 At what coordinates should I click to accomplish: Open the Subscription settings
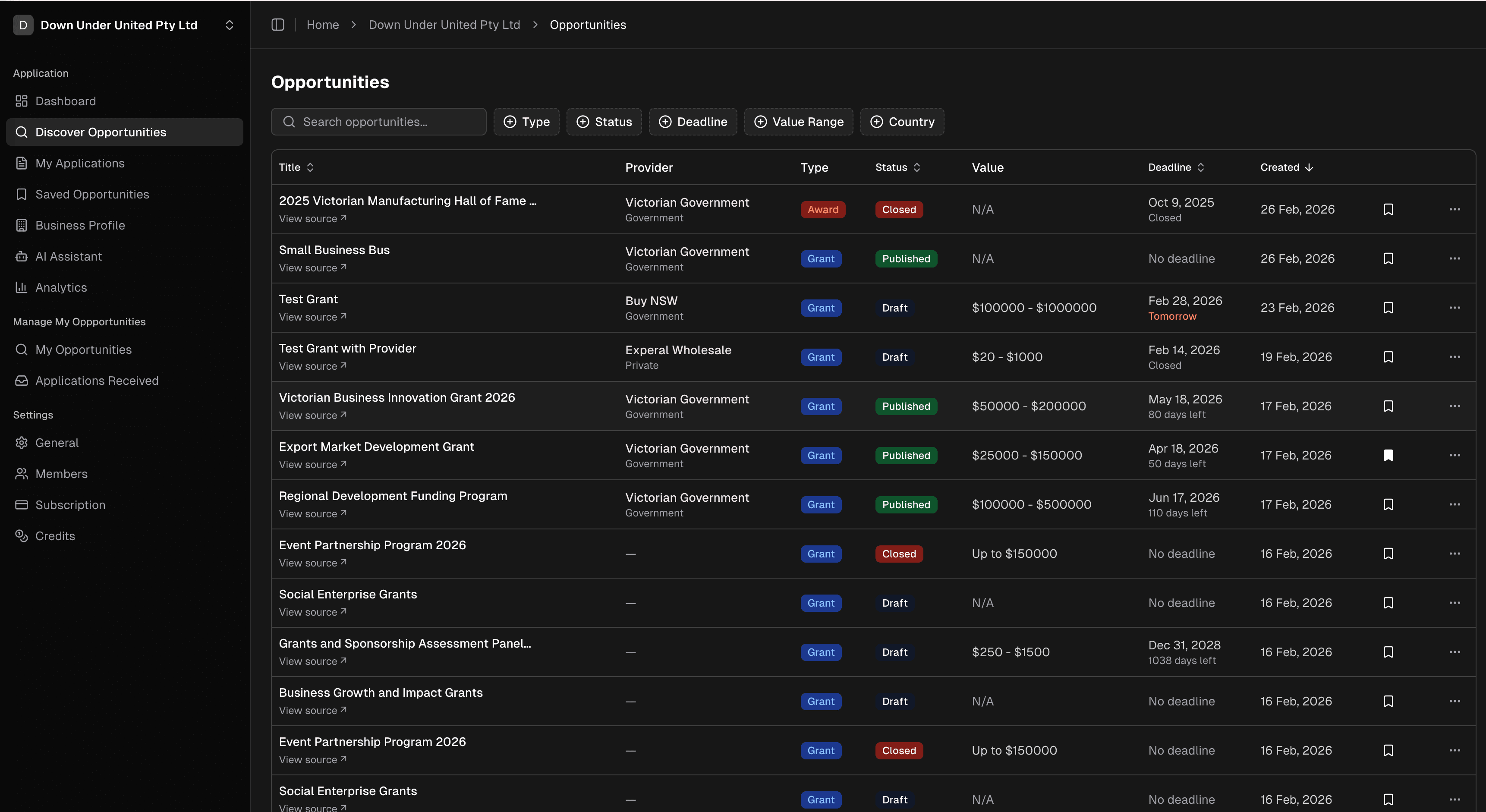point(70,505)
